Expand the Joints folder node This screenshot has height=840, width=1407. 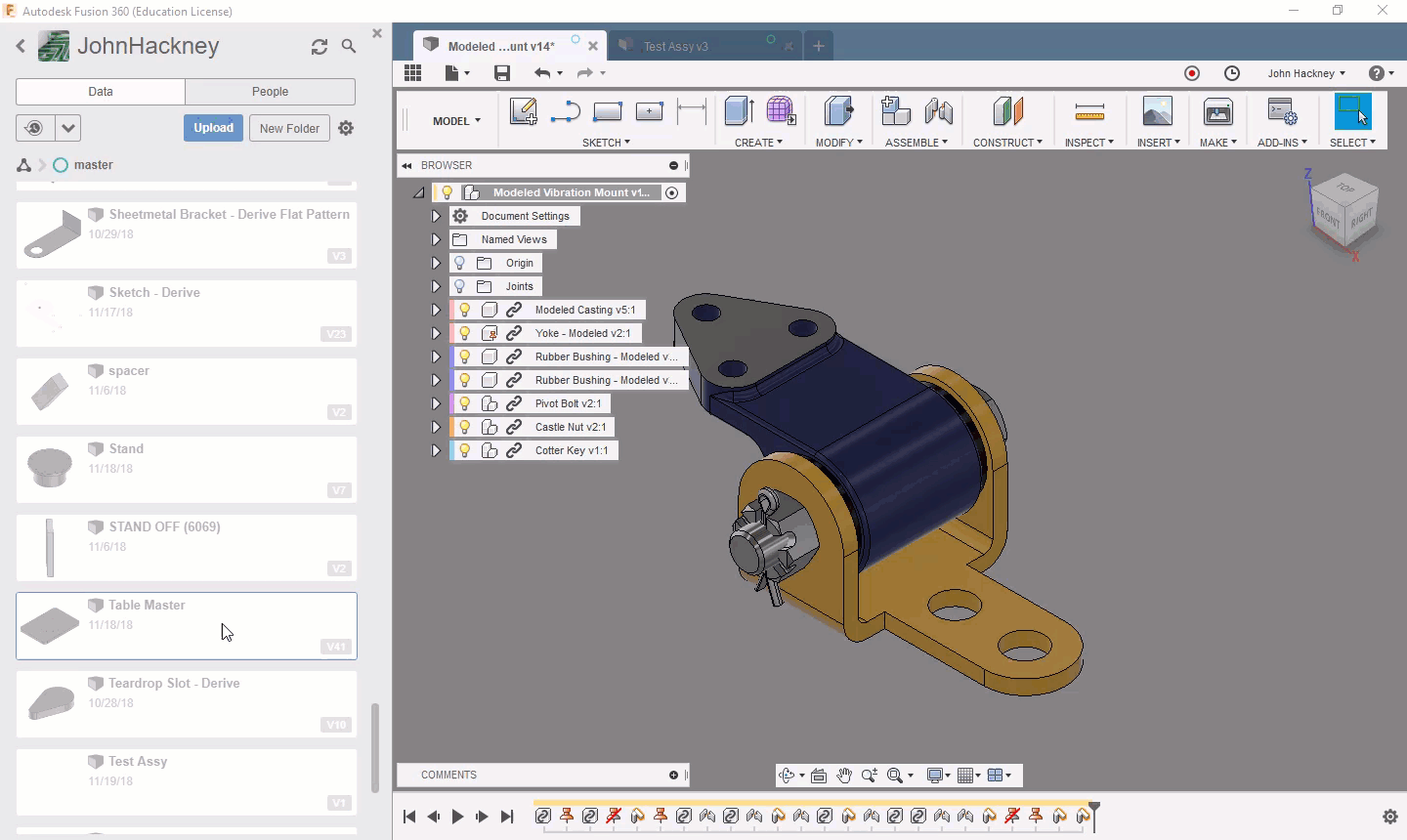436,286
